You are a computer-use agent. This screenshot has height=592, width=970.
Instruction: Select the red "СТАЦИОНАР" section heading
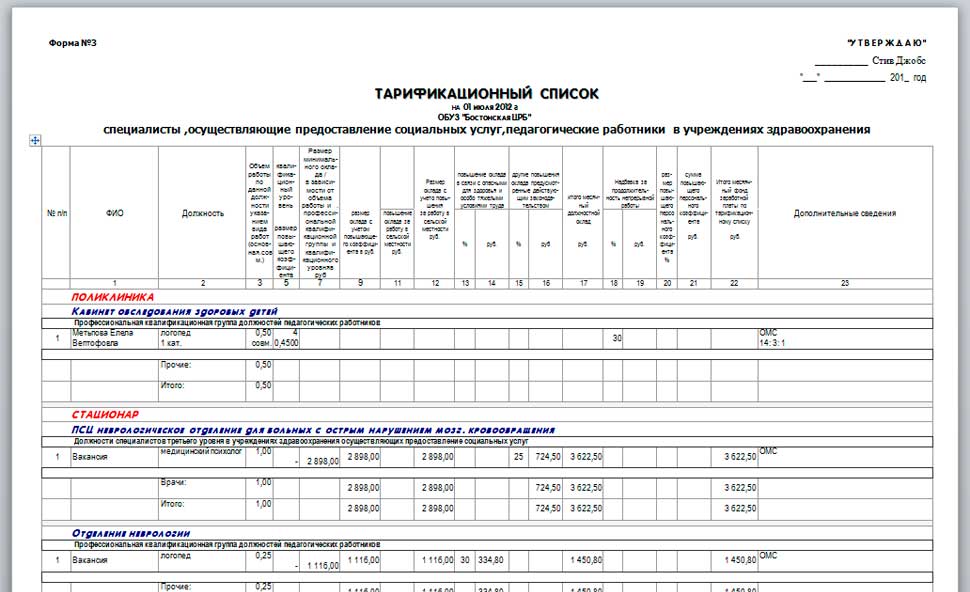tap(105, 414)
